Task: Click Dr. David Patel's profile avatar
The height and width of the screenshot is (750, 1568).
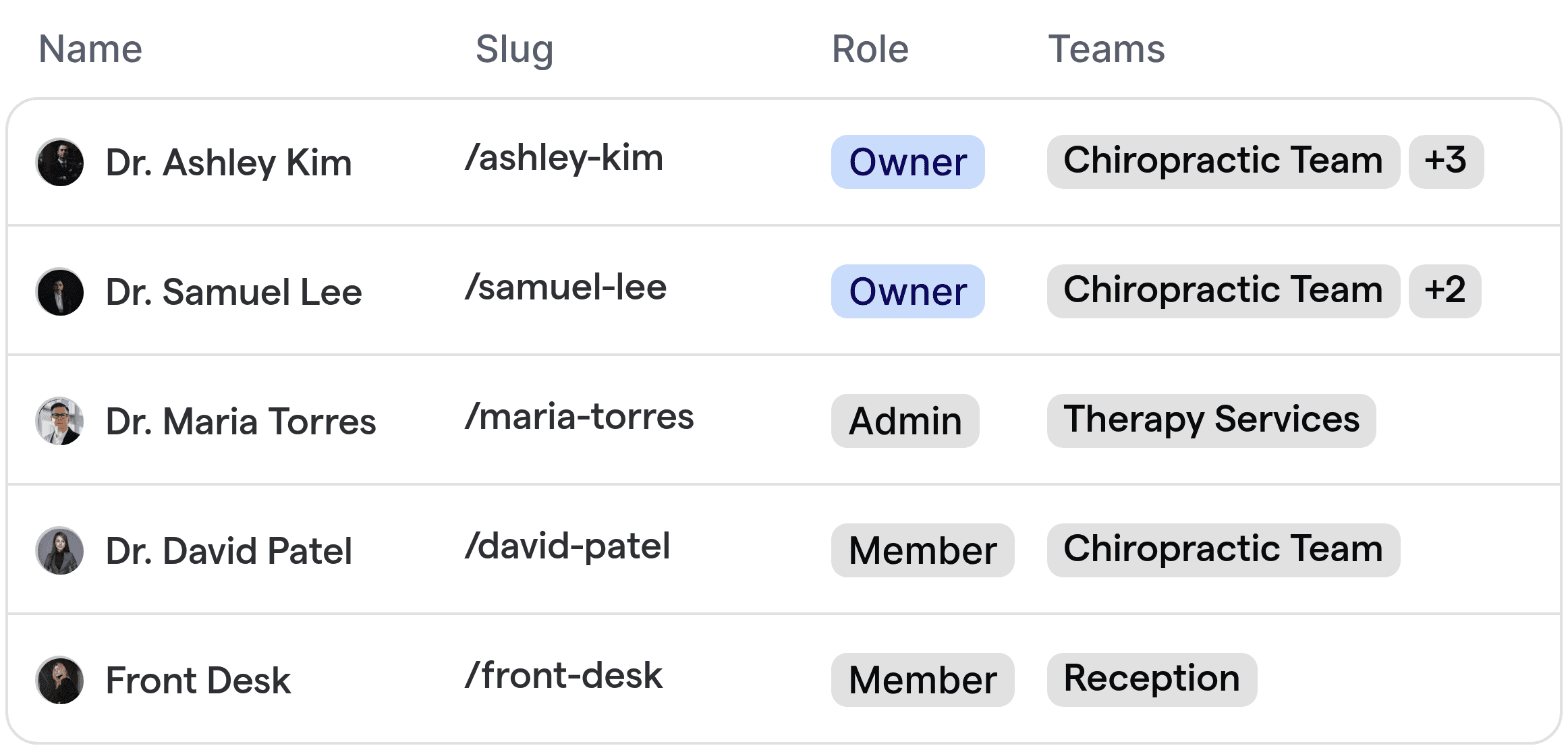Action: point(59,550)
